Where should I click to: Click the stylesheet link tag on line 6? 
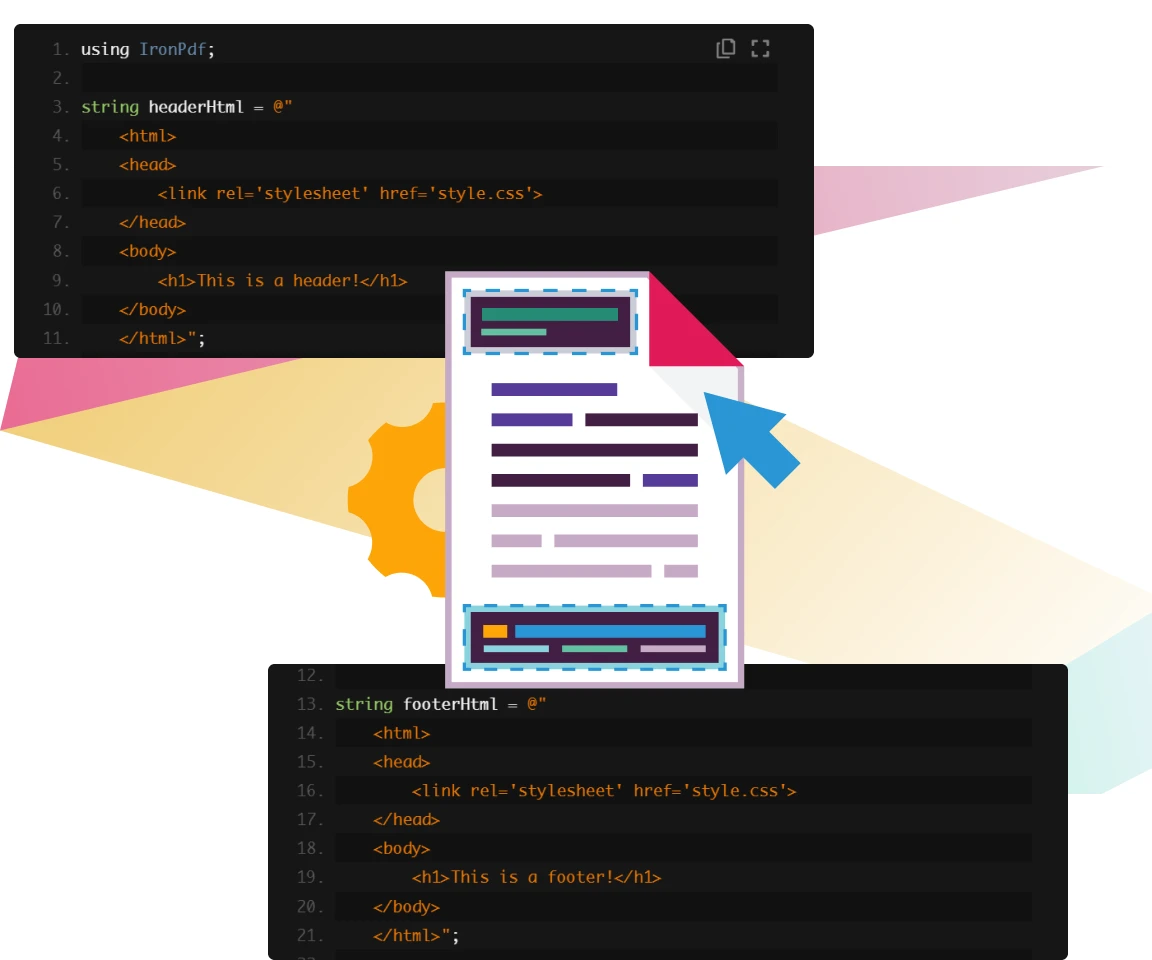click(350, 194)
